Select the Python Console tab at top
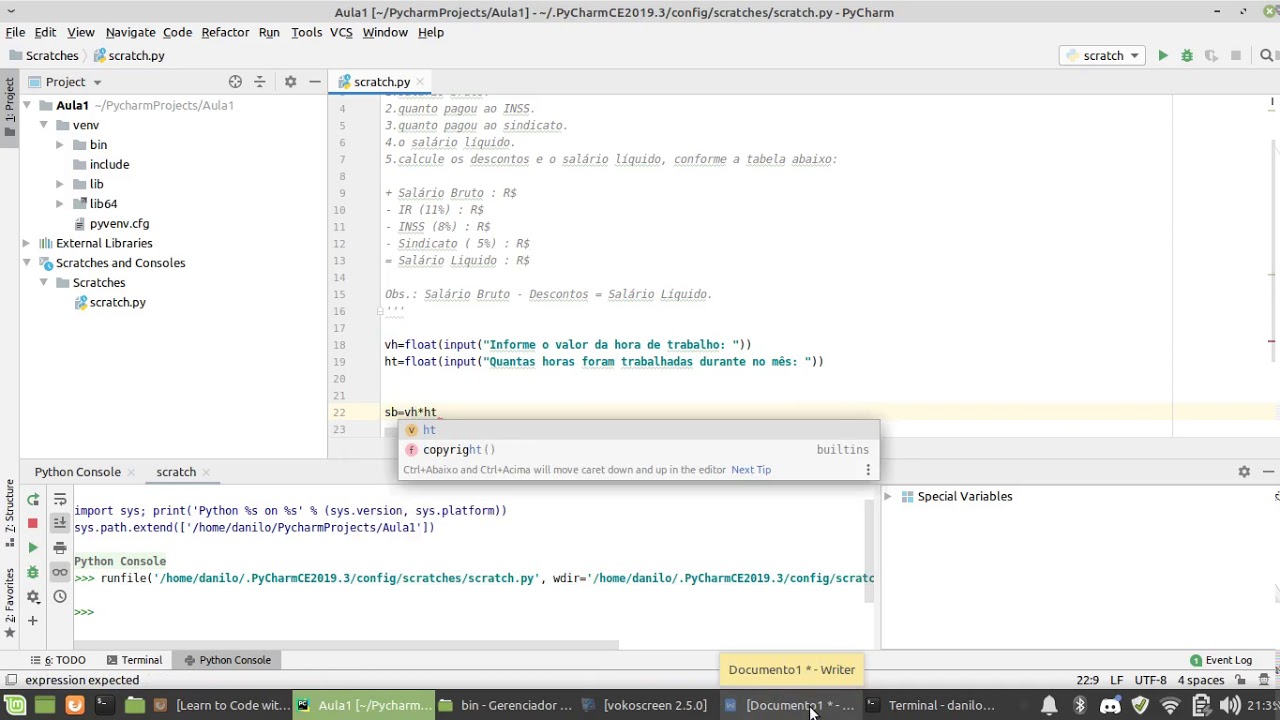 click(77, 472)
